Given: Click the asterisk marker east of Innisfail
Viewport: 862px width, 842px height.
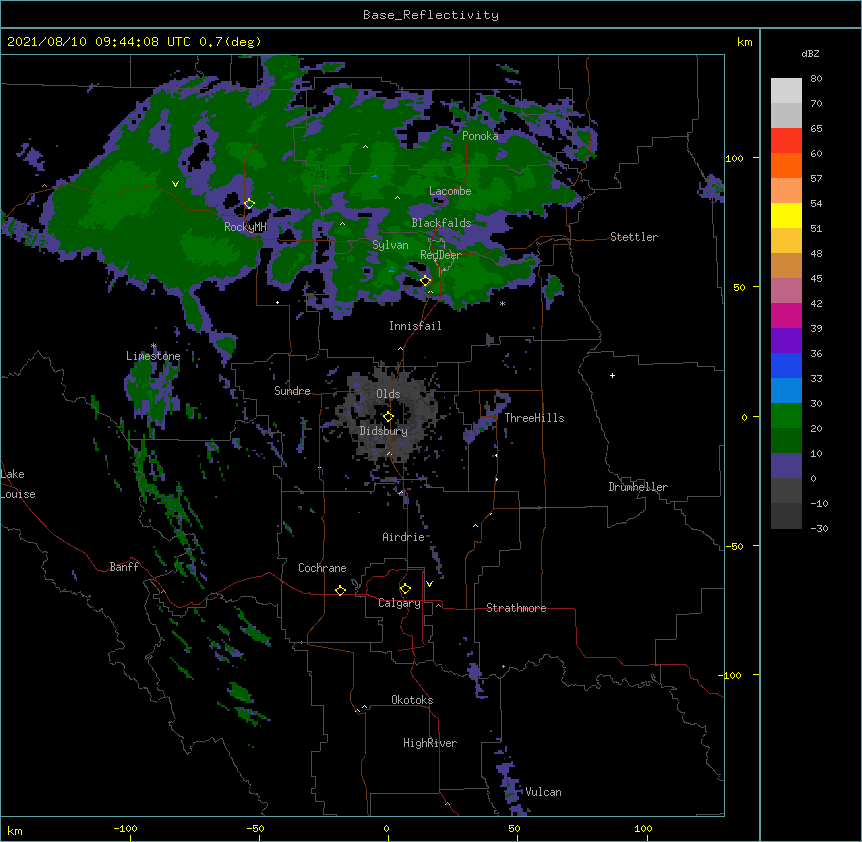Looking at the screenshot, I should click(502, 304).
